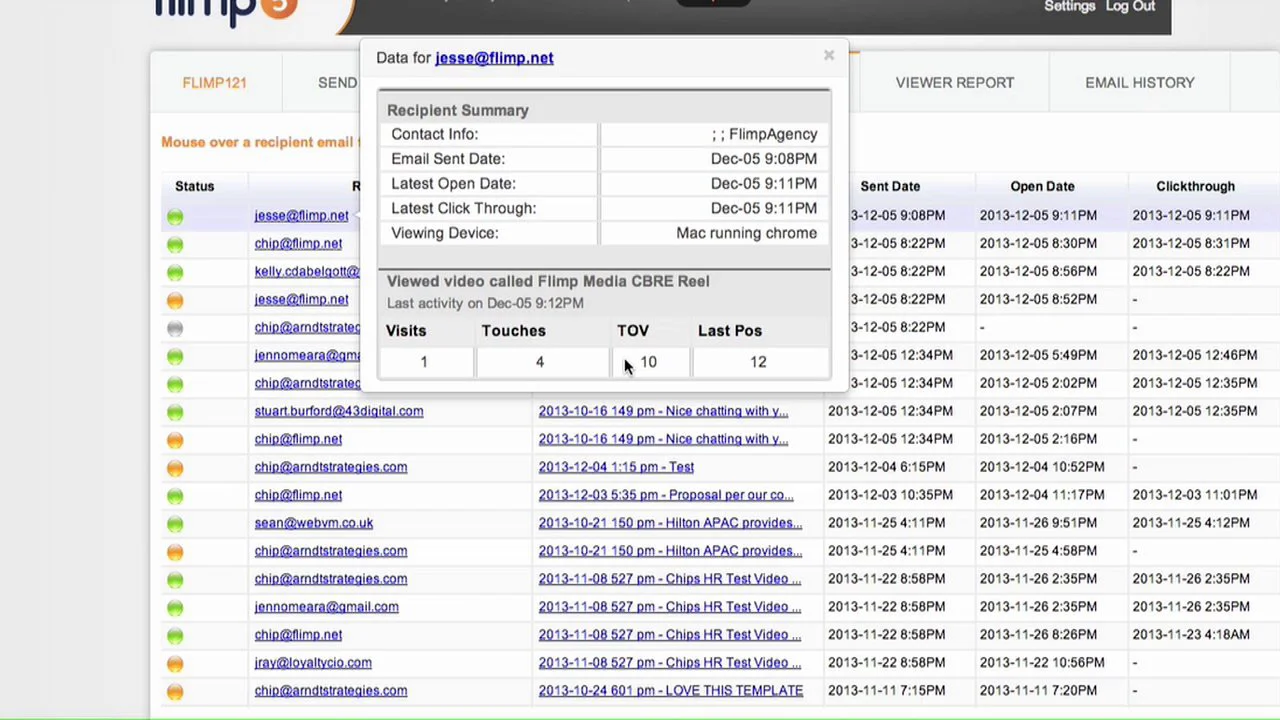Click green status icon for jennomeara@gmail.com row
Screen dimensions: 1280x720
tap(175, 608)
